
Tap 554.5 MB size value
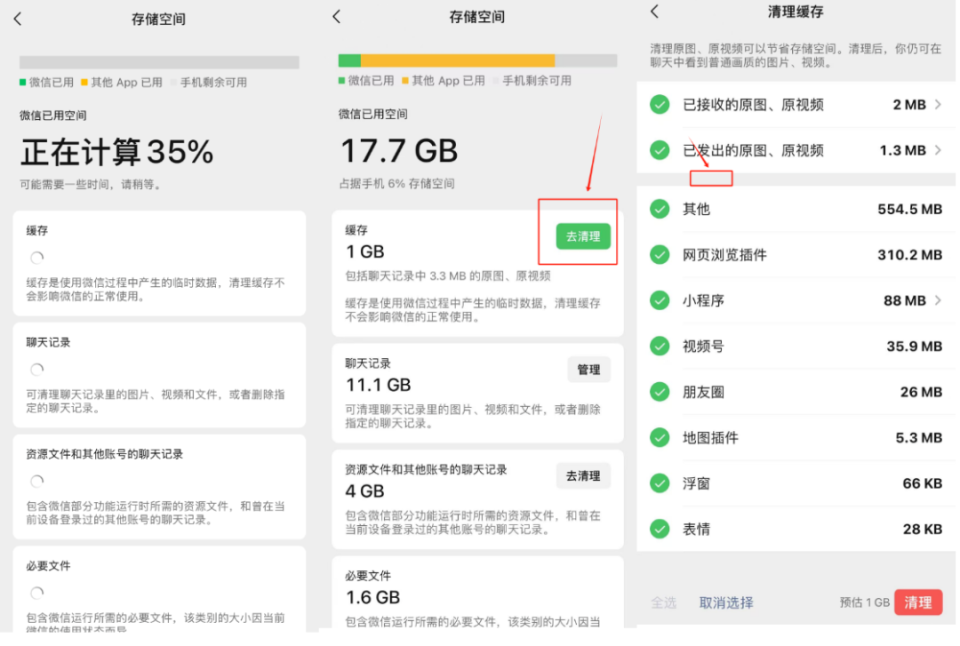[910, 209]
